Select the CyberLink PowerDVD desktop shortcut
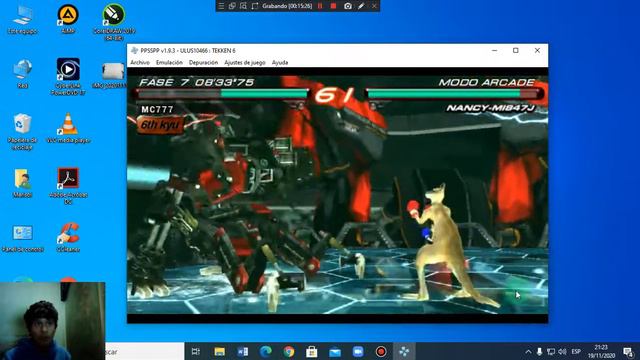 tap(68, 77)
